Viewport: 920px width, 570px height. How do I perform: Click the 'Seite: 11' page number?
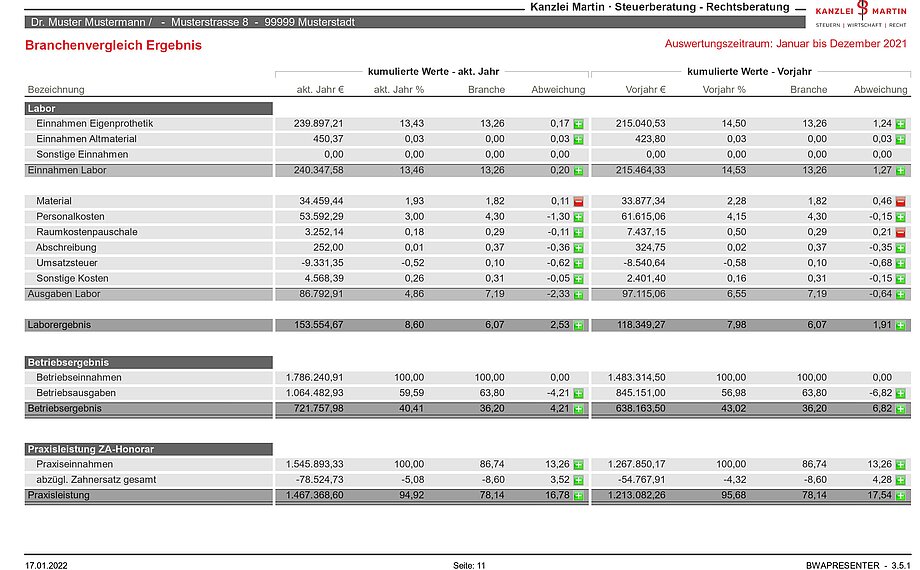[x=469, y=566]
